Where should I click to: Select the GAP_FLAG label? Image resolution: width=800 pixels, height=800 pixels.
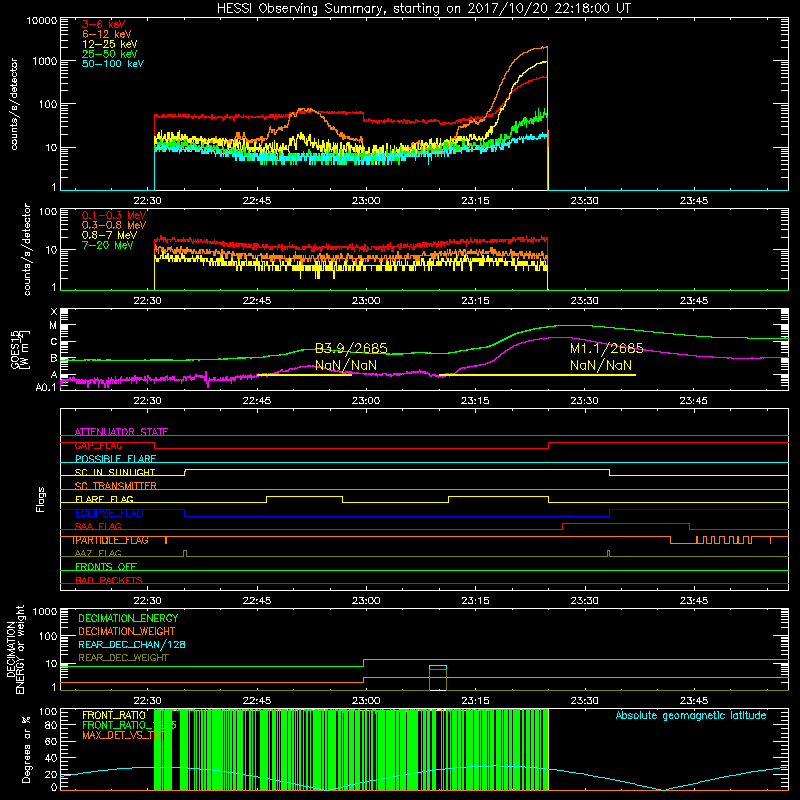tap(98, 445)
